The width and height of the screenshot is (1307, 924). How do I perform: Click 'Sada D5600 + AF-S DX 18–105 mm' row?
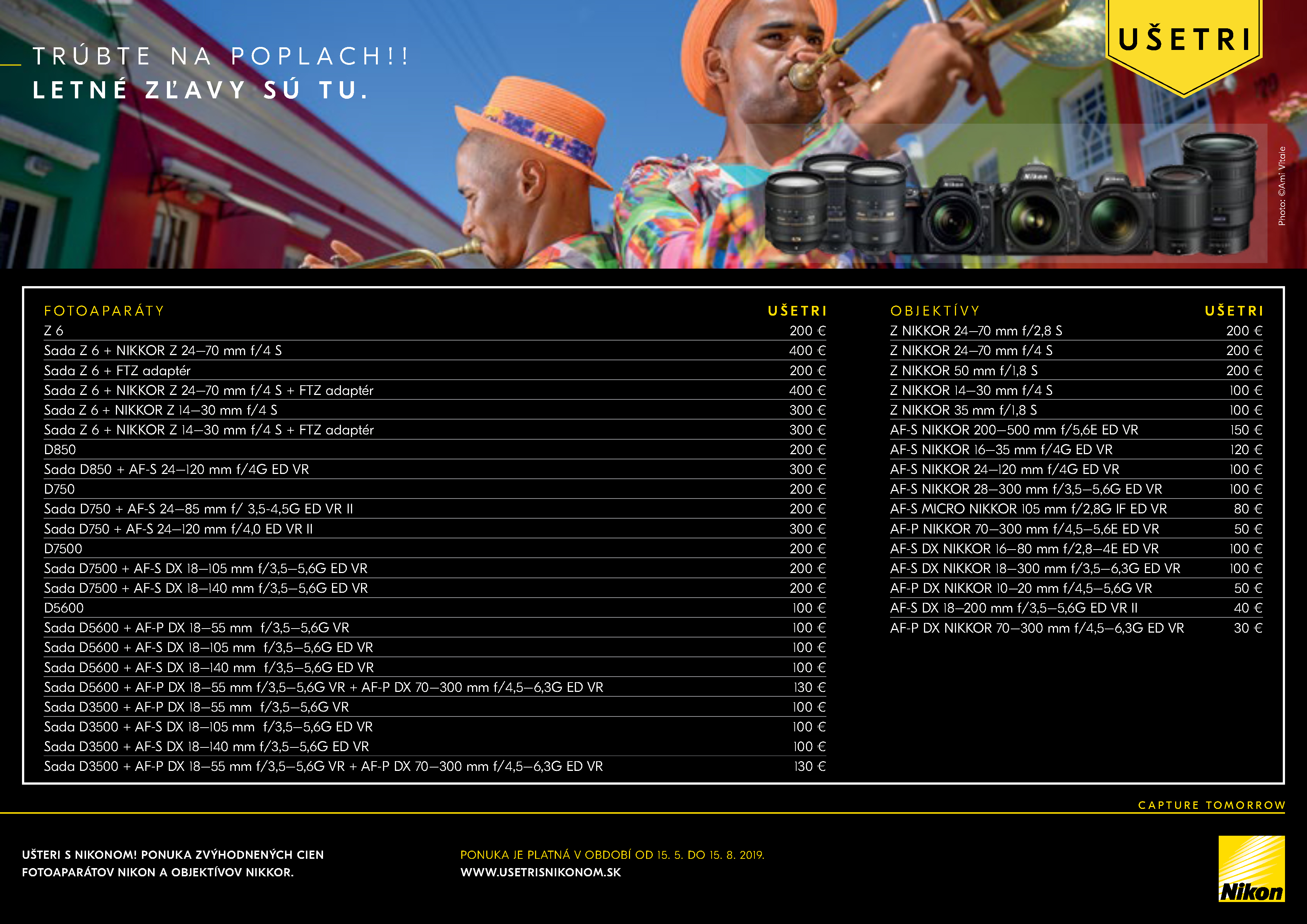(435, 648)
